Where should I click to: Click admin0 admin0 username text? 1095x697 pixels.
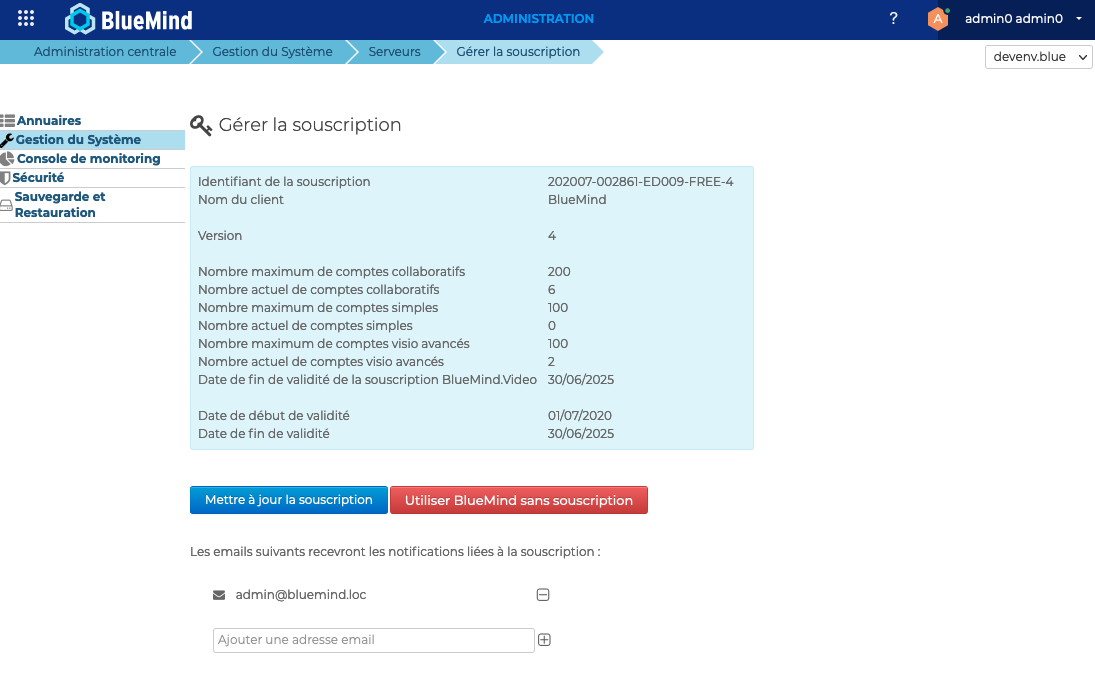coord(1014,19)
